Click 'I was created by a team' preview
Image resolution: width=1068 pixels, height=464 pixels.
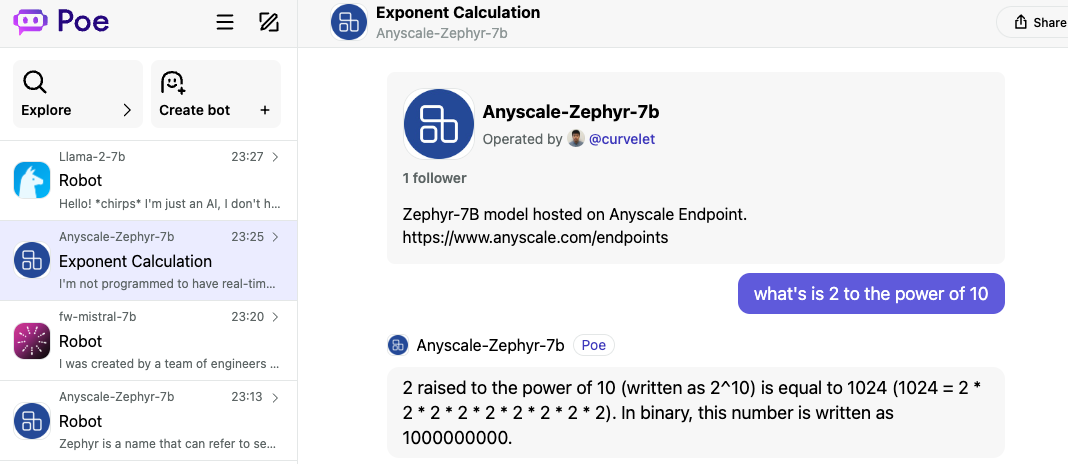point(170,364)
